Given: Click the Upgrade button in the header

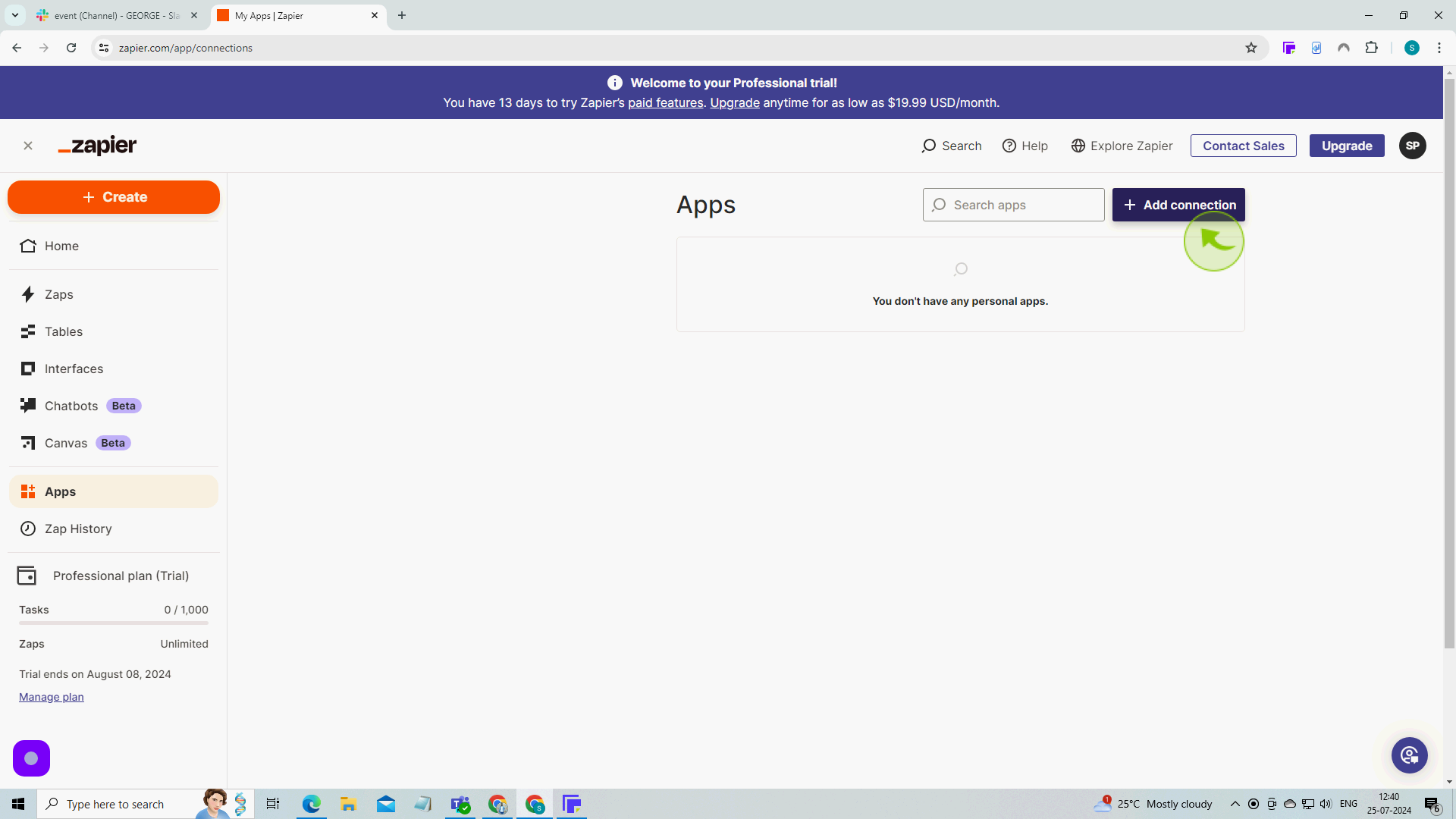Looking at the screenshot, I should click(x=1347, y=146).
